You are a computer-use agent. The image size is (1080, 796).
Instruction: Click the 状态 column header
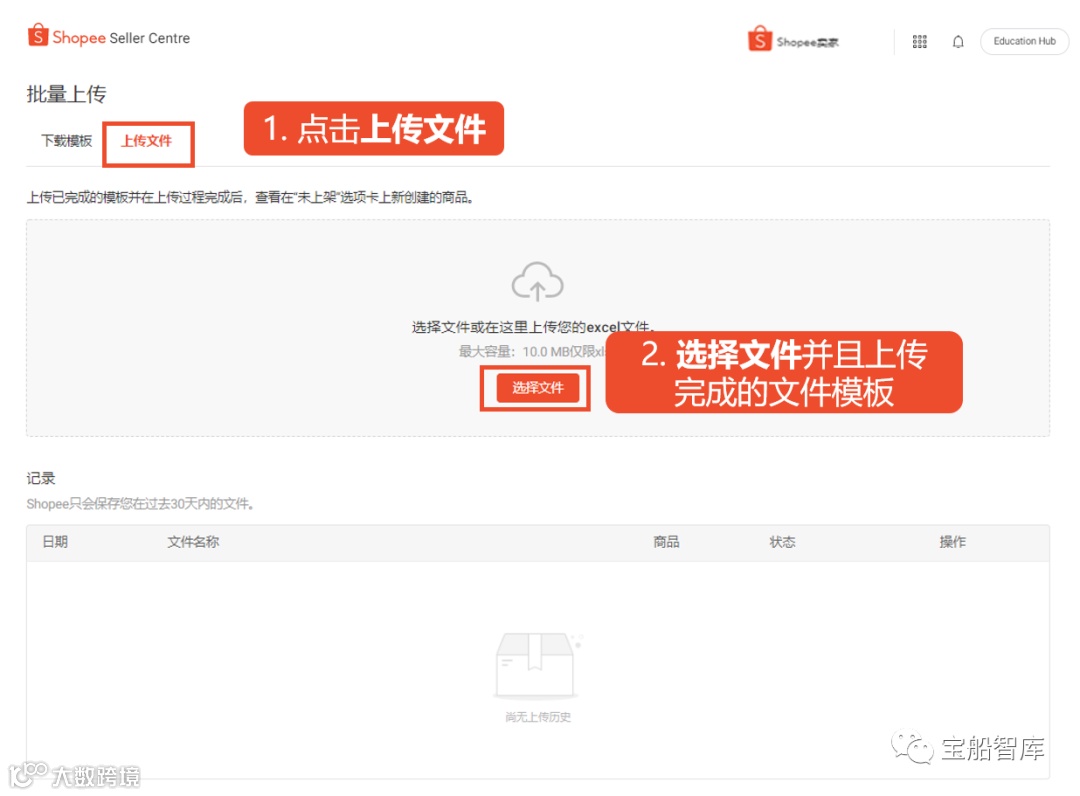782,542
